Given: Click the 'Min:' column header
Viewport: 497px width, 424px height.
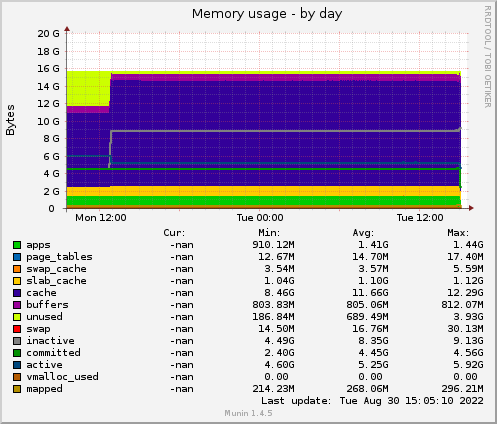Looking at the screenshot, I should click(269, 233).
